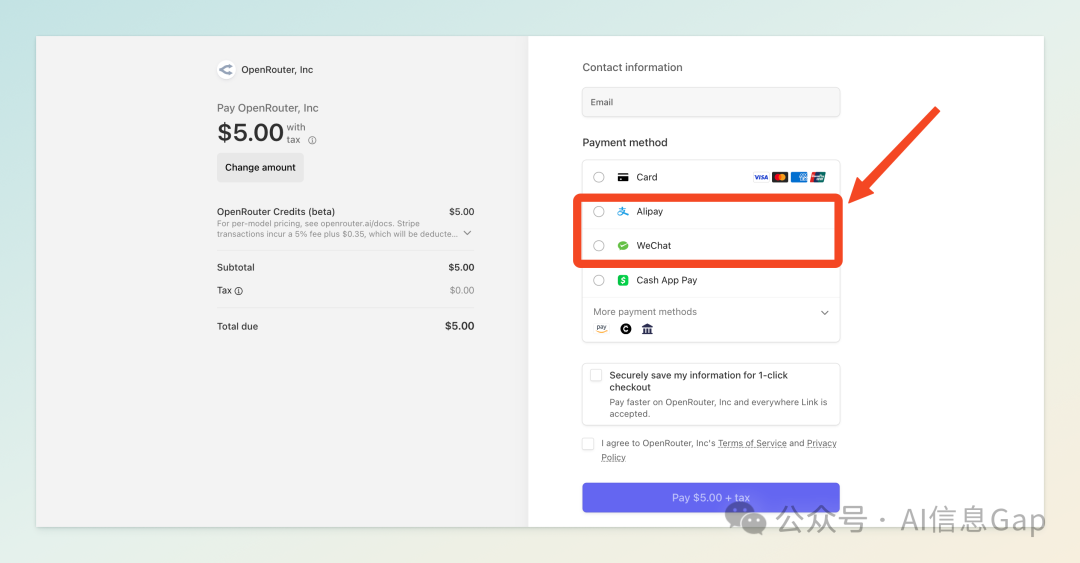Click the Pay OpenRouter, Inc text
Viewport: 1080px width, 563px height.
point(268,108)
